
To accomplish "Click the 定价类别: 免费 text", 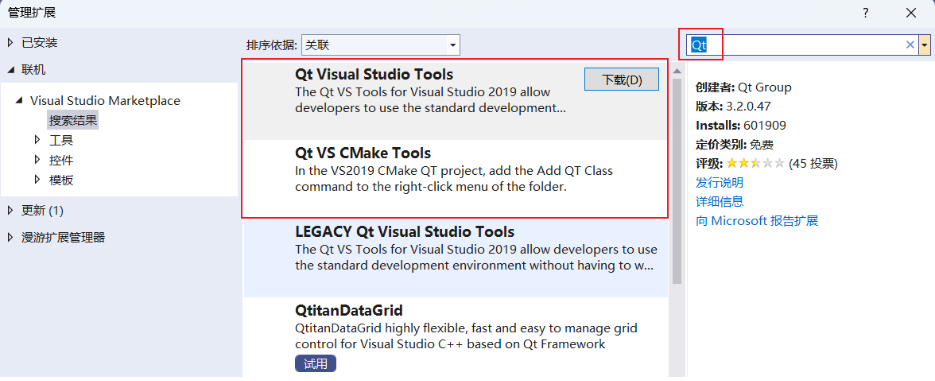I will (735, 144).
